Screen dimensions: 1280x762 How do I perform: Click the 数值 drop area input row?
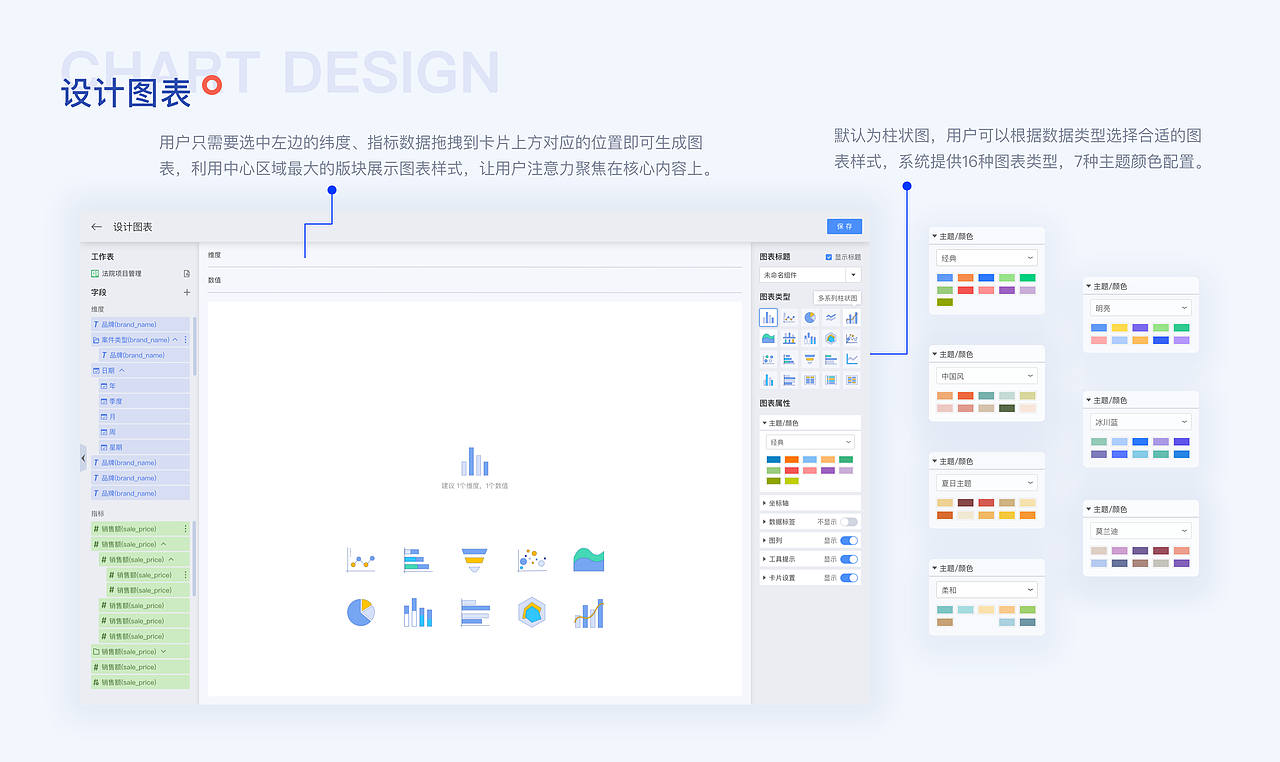(x=474, y=280)
